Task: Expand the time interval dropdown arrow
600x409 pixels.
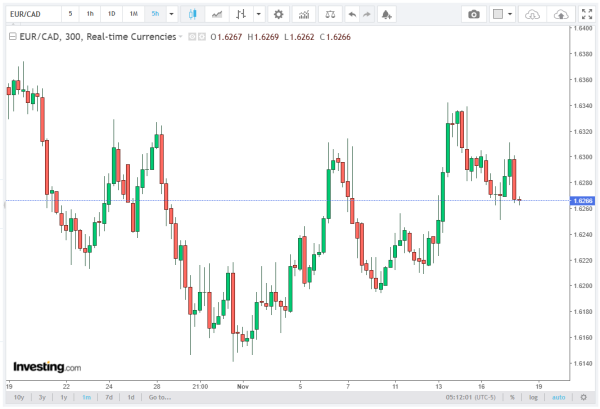Action: 171,15
